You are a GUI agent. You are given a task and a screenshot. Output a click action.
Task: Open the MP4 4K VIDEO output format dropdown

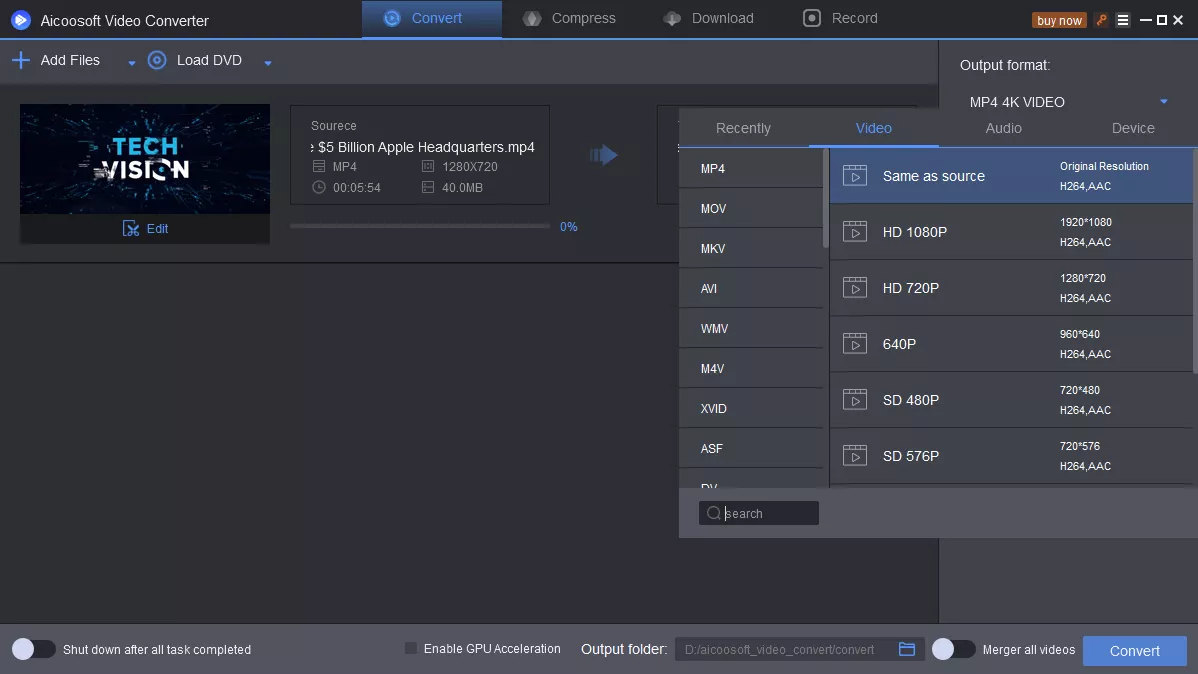pos(1163,102)
